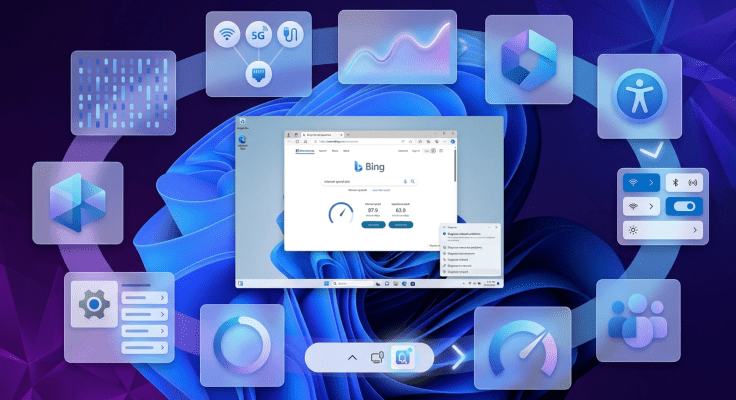Click the Sign in link on Bing

tap(416, 151)
